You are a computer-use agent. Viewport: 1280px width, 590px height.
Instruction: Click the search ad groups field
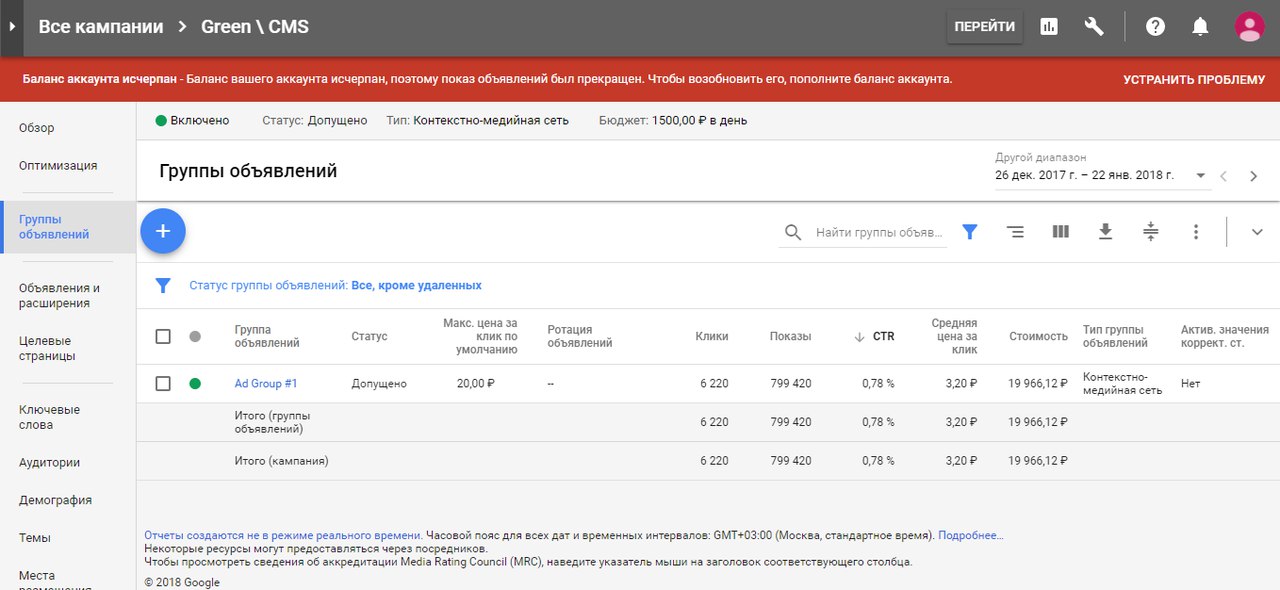tap(880, 232)
